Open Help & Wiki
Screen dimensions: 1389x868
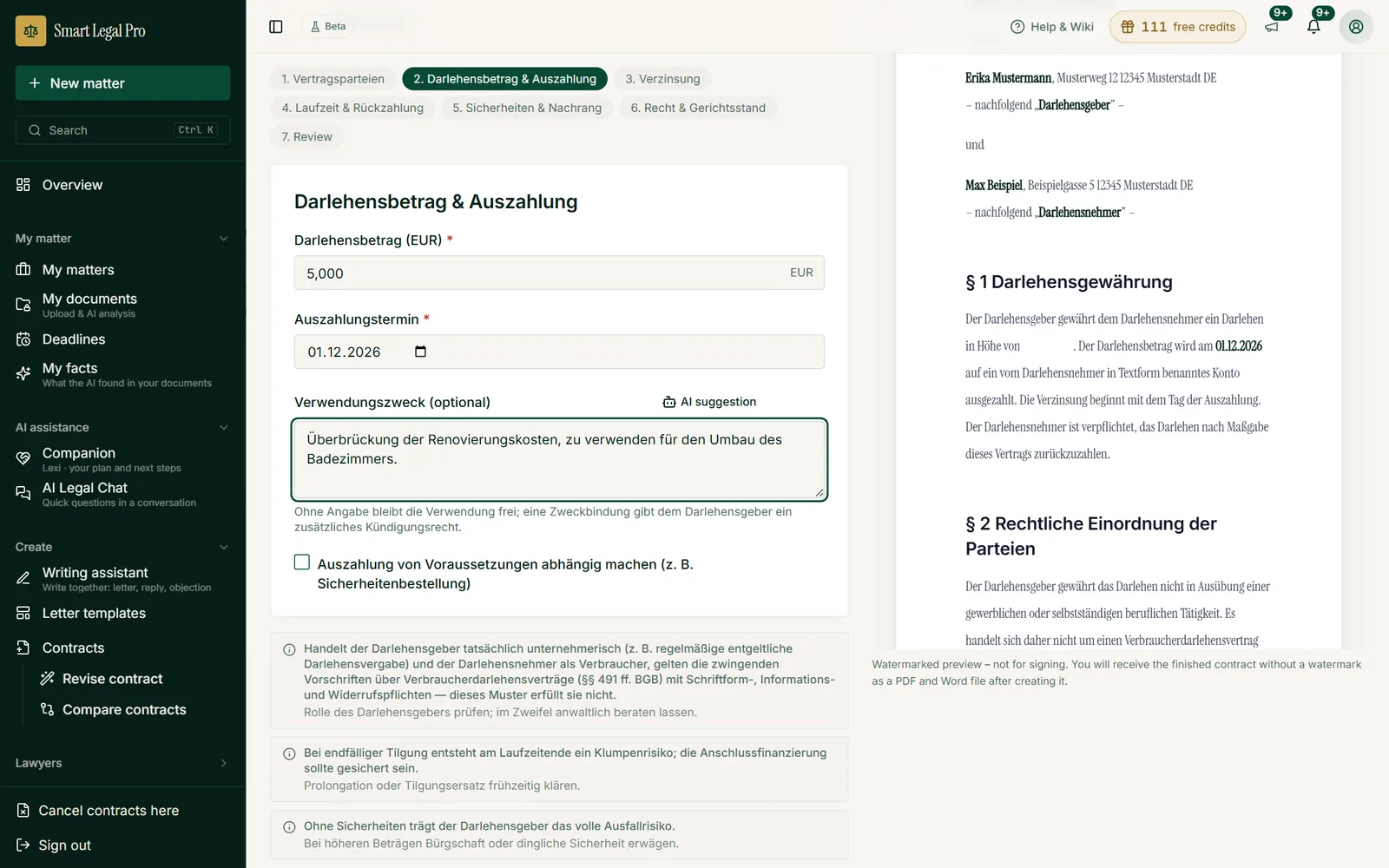pos(1052,27)
